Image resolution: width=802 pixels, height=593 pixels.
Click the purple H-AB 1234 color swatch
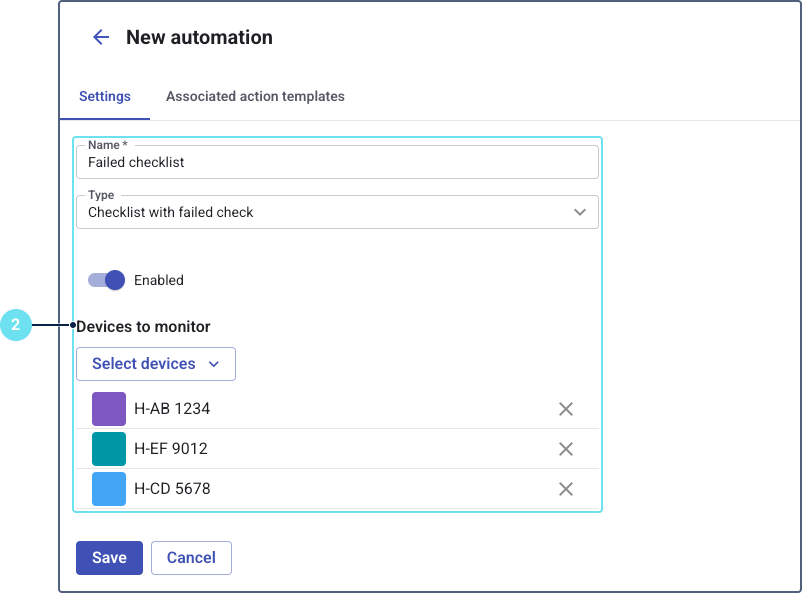click(109, 409)
